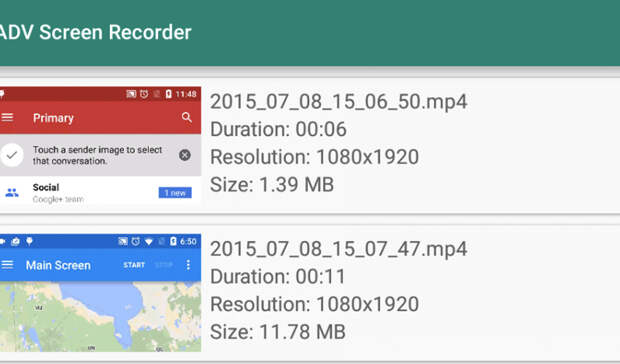Click the blue 1 new badge
The image size is (620, 364).
click(x=175, y=192)
